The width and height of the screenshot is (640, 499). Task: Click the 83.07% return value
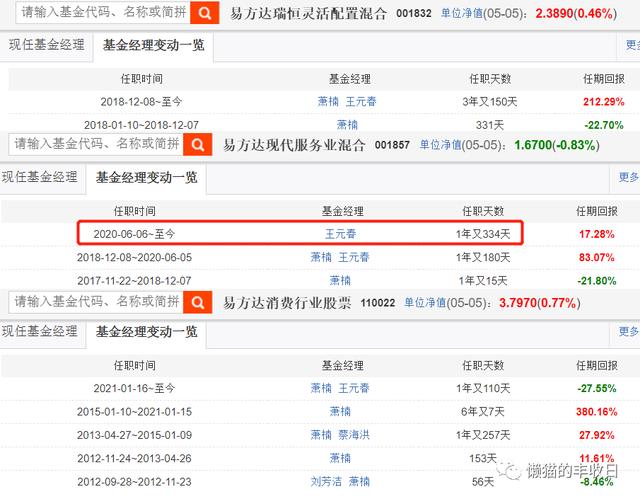[597, 257]
